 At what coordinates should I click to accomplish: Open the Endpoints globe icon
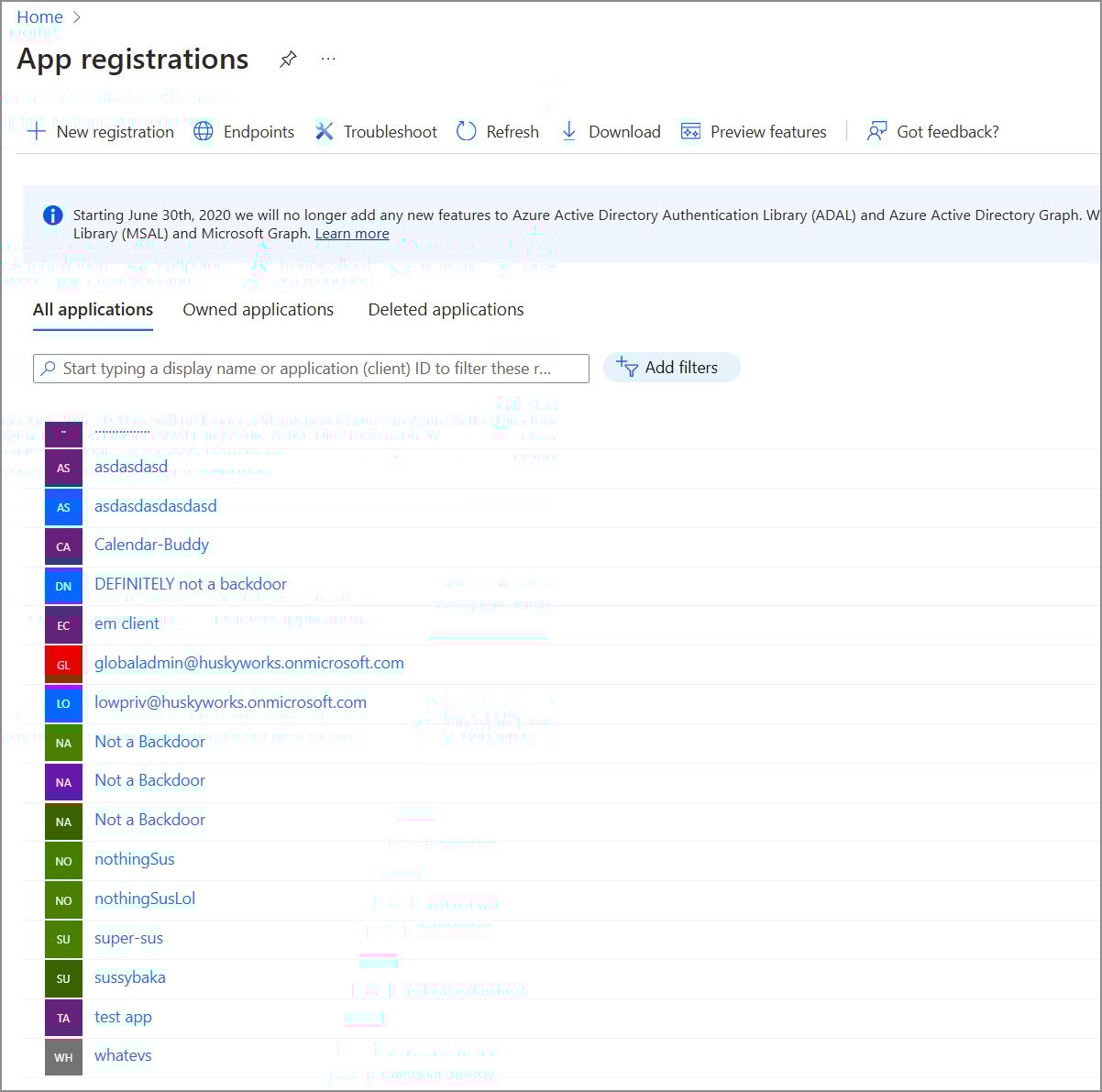click(204, 132)
